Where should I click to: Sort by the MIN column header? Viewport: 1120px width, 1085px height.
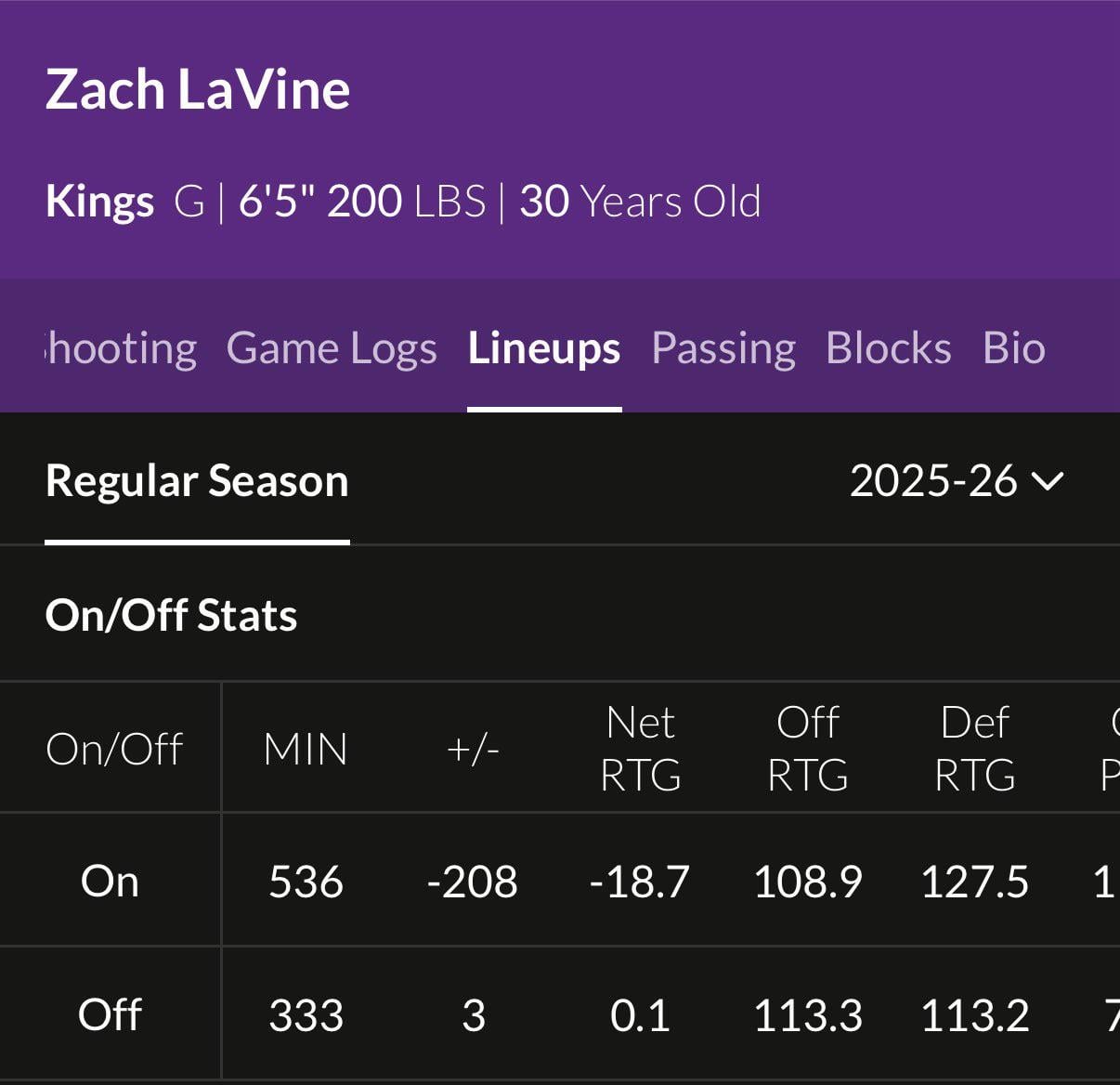306,749
